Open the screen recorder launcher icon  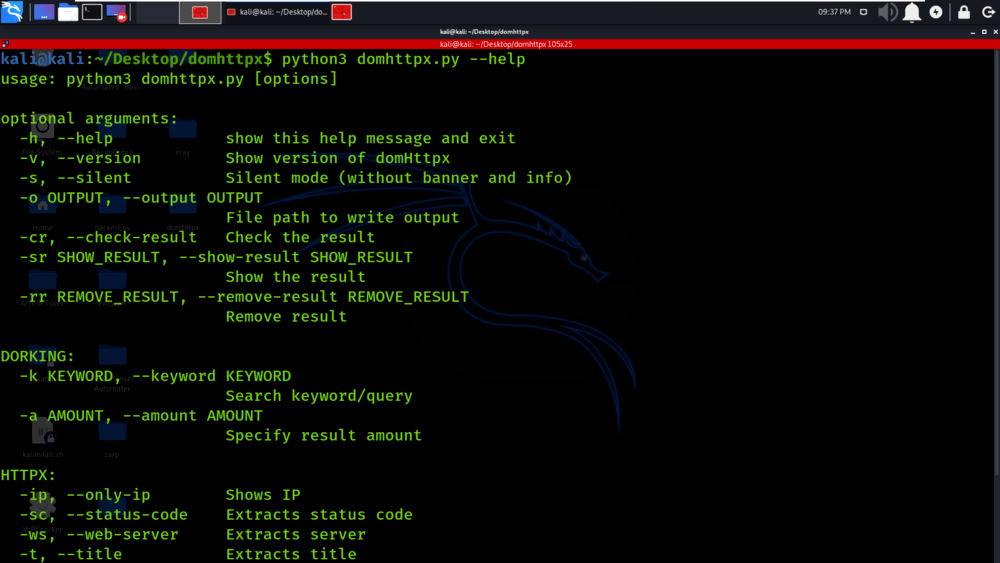pos(116,12)
